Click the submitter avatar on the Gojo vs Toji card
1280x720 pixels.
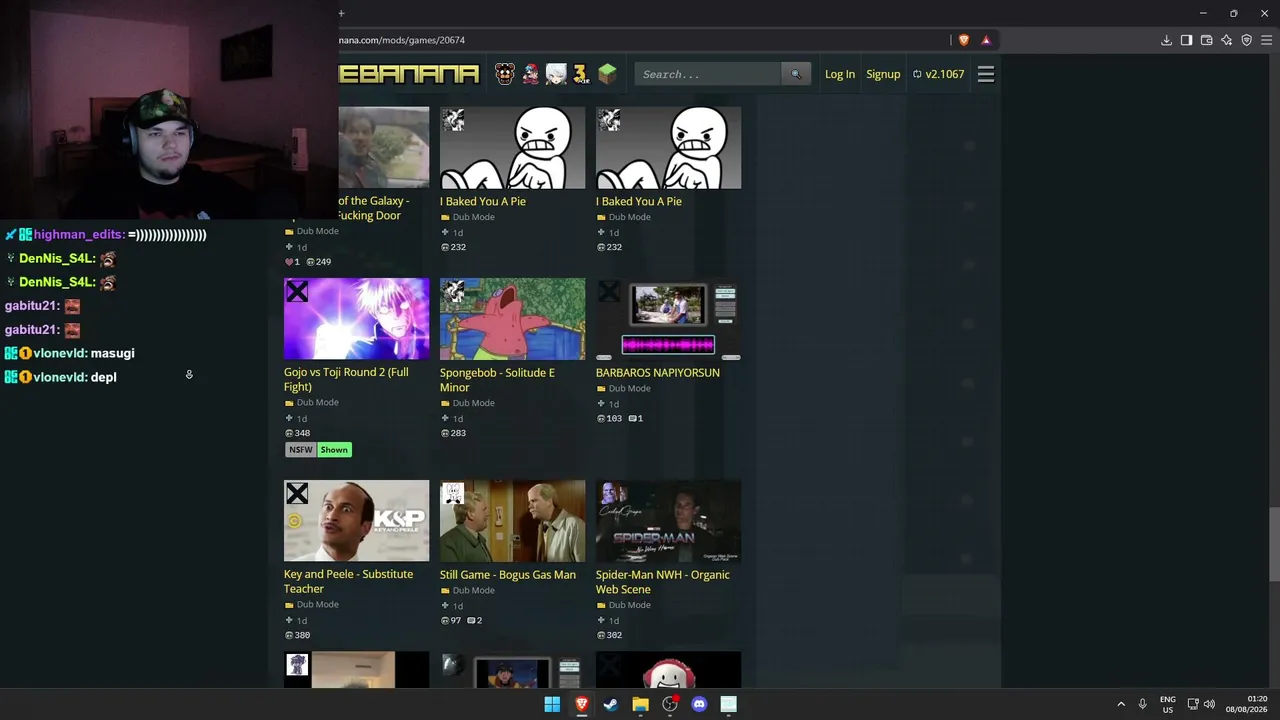pyautogui.click(x=297, y=291)
